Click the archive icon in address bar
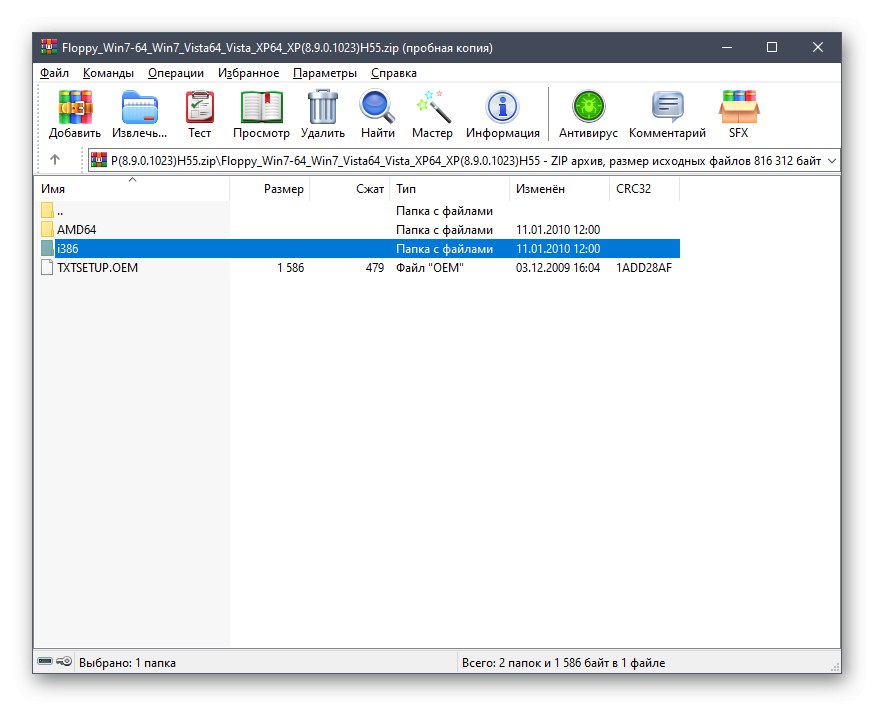The image size is (874, 706). [99, 160]
